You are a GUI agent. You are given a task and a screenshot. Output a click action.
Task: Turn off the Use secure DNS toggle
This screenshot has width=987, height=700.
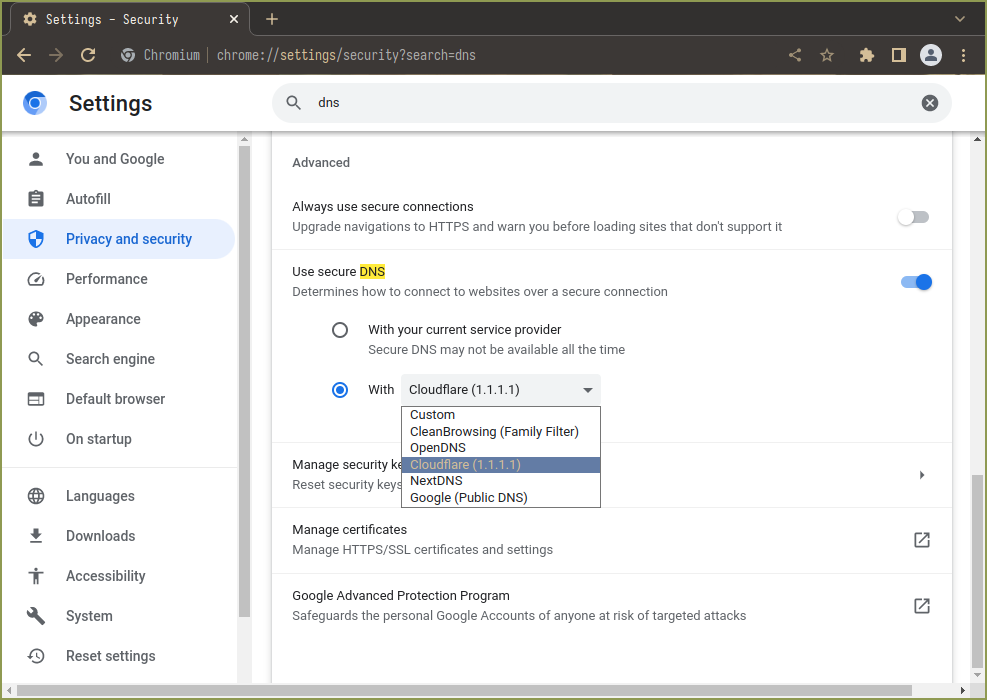coord(916,282)
